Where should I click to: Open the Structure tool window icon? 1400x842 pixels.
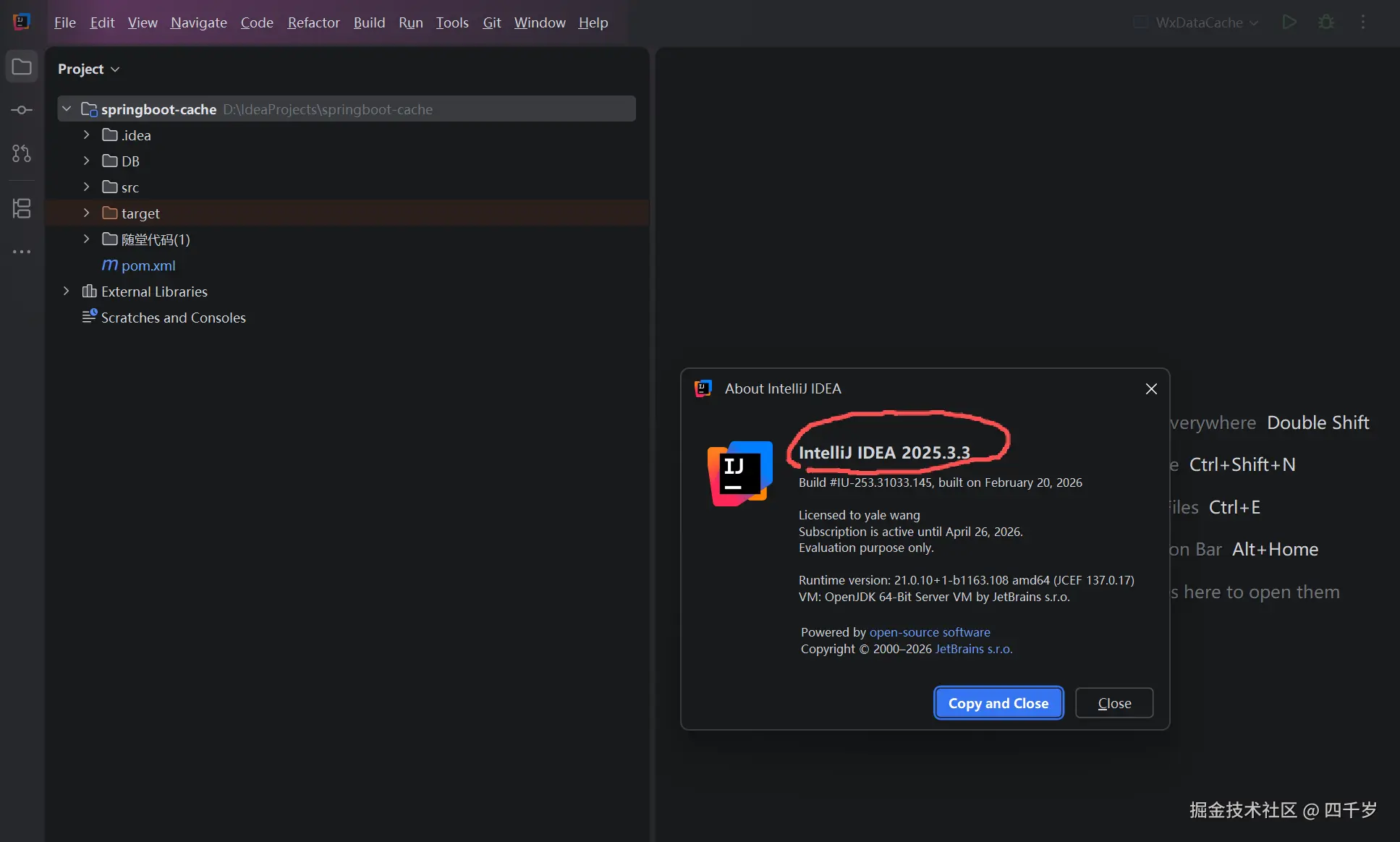(x=22, y=208)
